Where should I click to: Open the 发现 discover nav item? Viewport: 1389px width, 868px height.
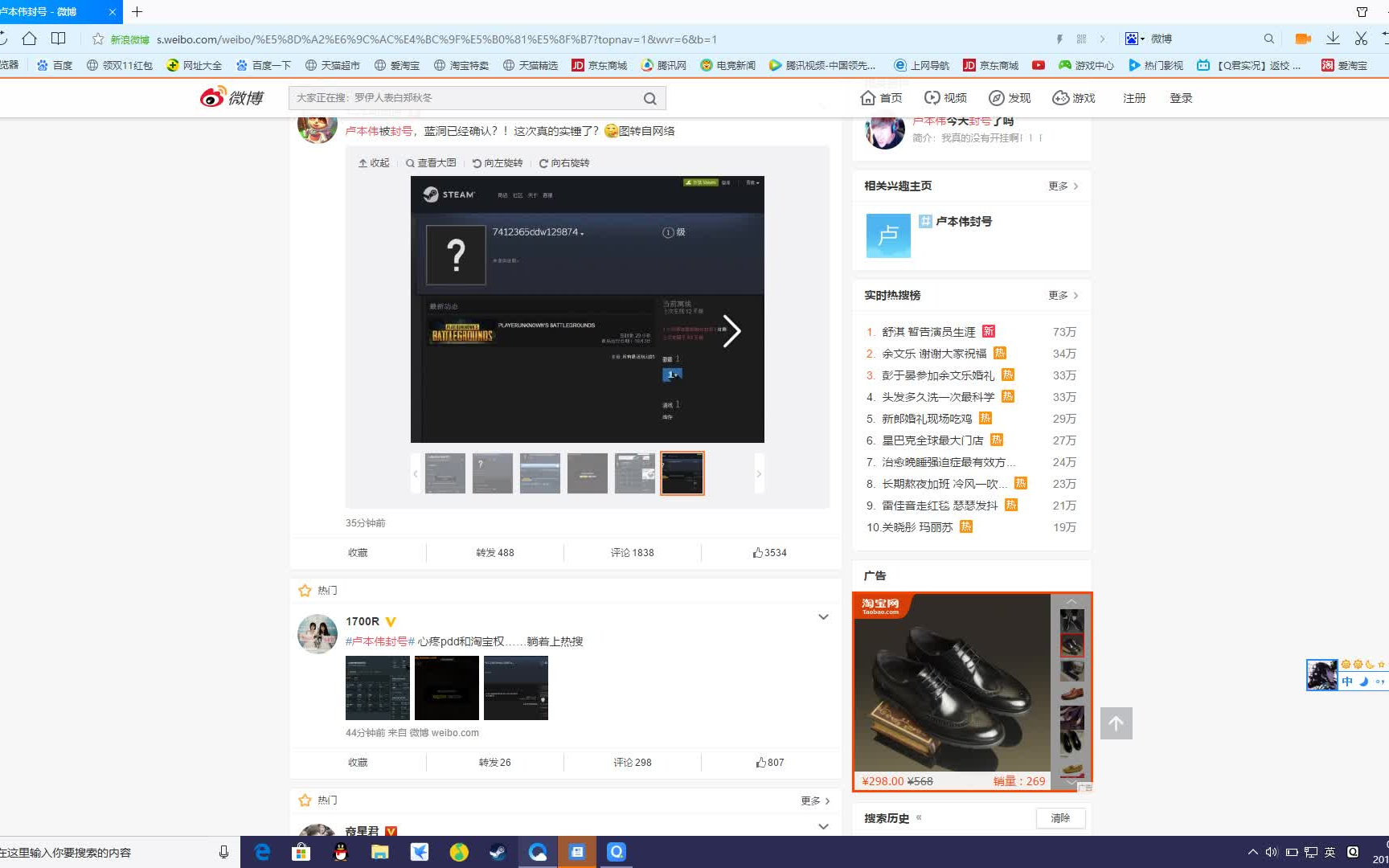click(1010, 98)
